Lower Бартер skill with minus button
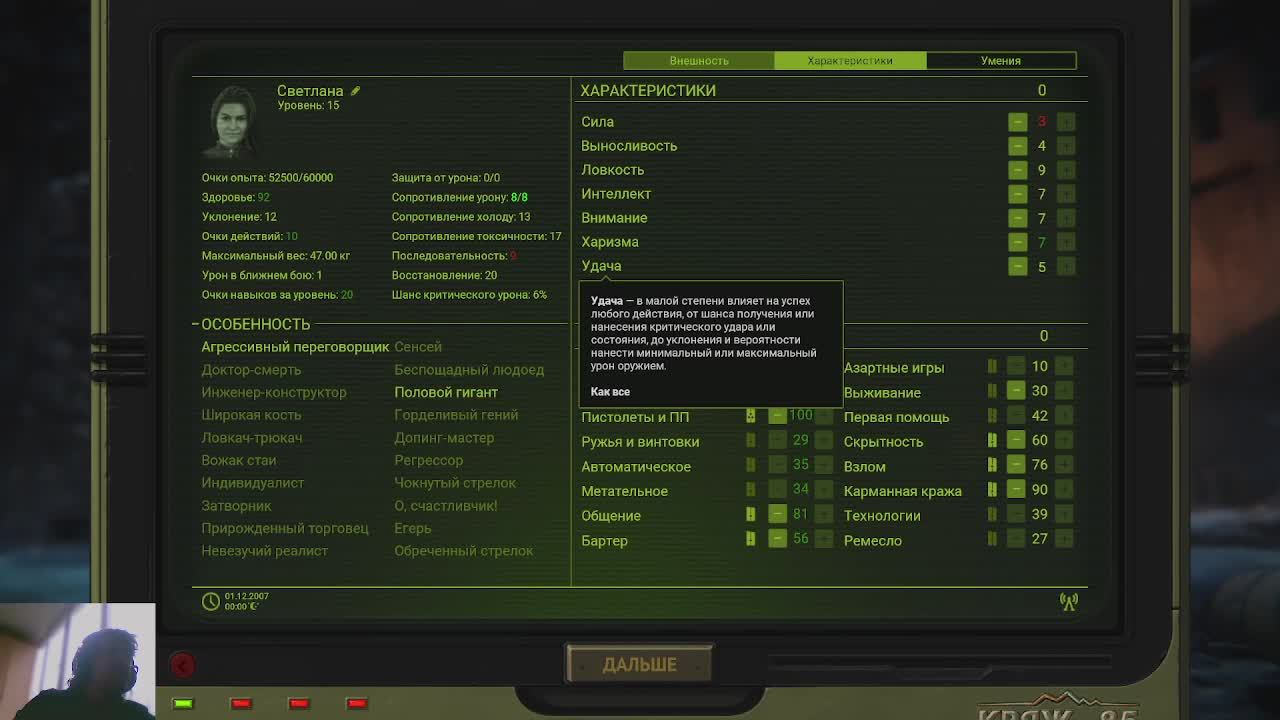The width and height of the screenshot is (1280, 720). pos(777,538)
